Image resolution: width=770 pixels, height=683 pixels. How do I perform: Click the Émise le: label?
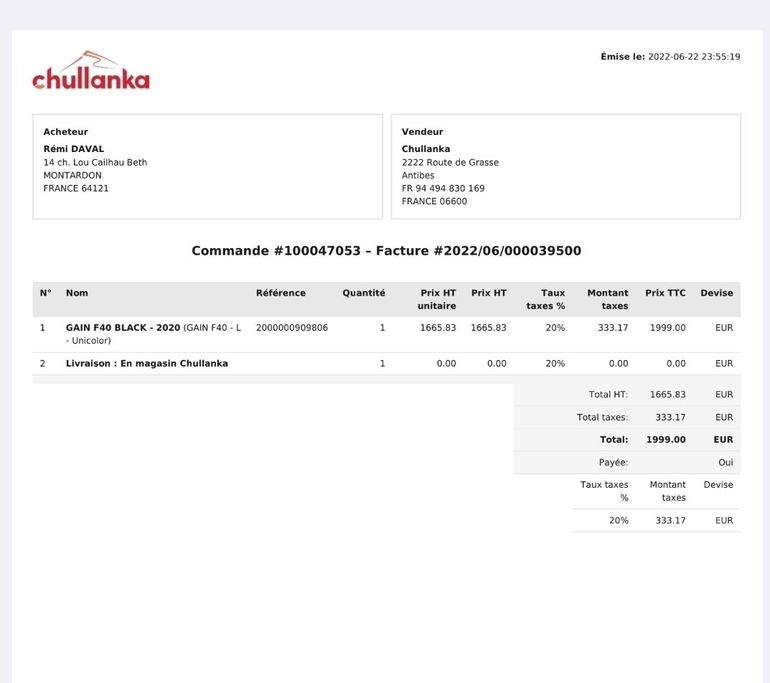tap(623, 56)
